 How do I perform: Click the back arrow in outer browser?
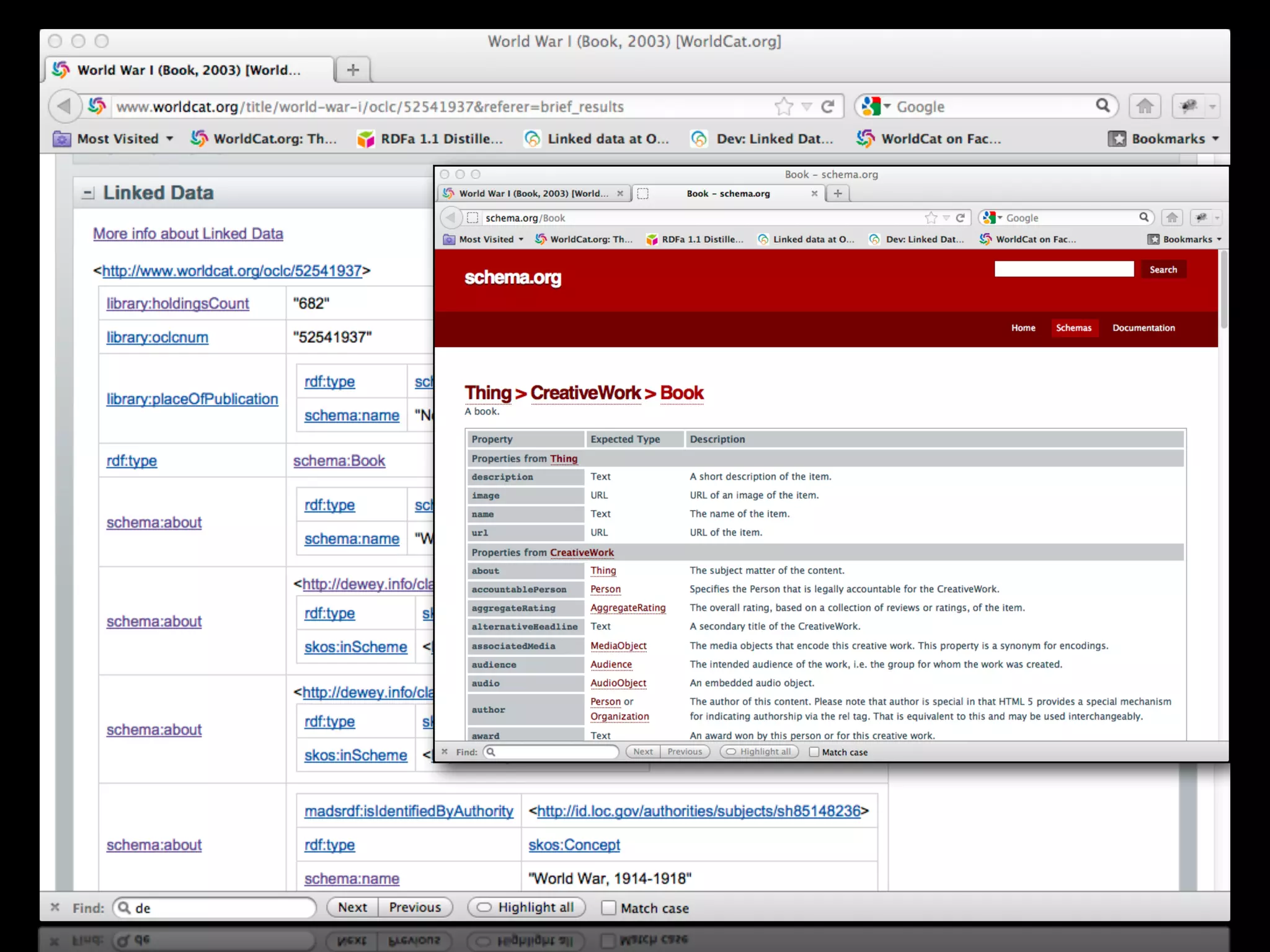pyautogui.click(x=64, y=107)
